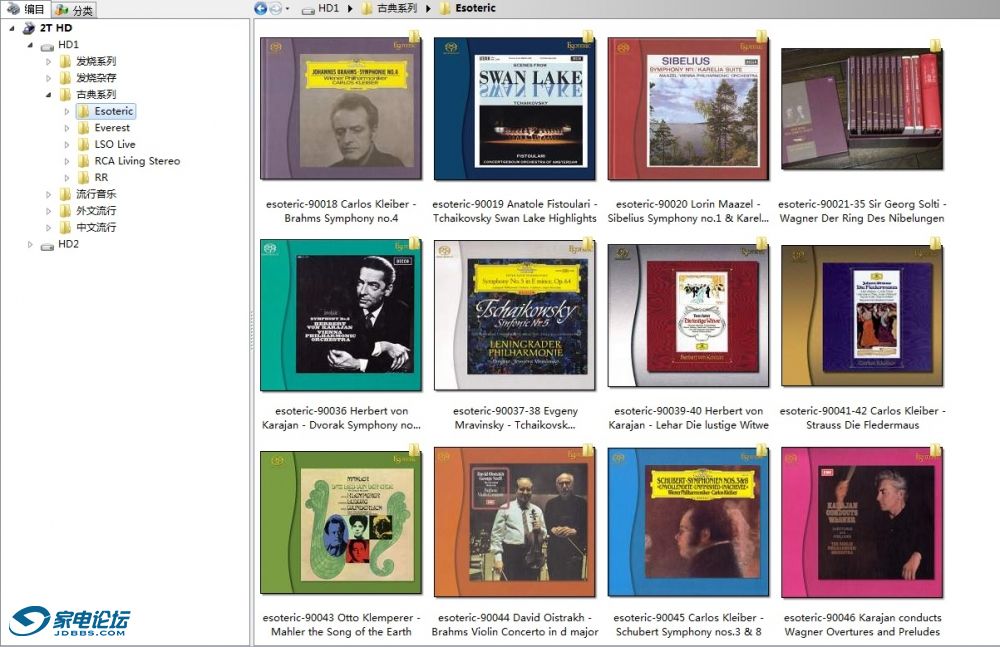Select the 外文流行 folder in tree

tap(96, 211)
